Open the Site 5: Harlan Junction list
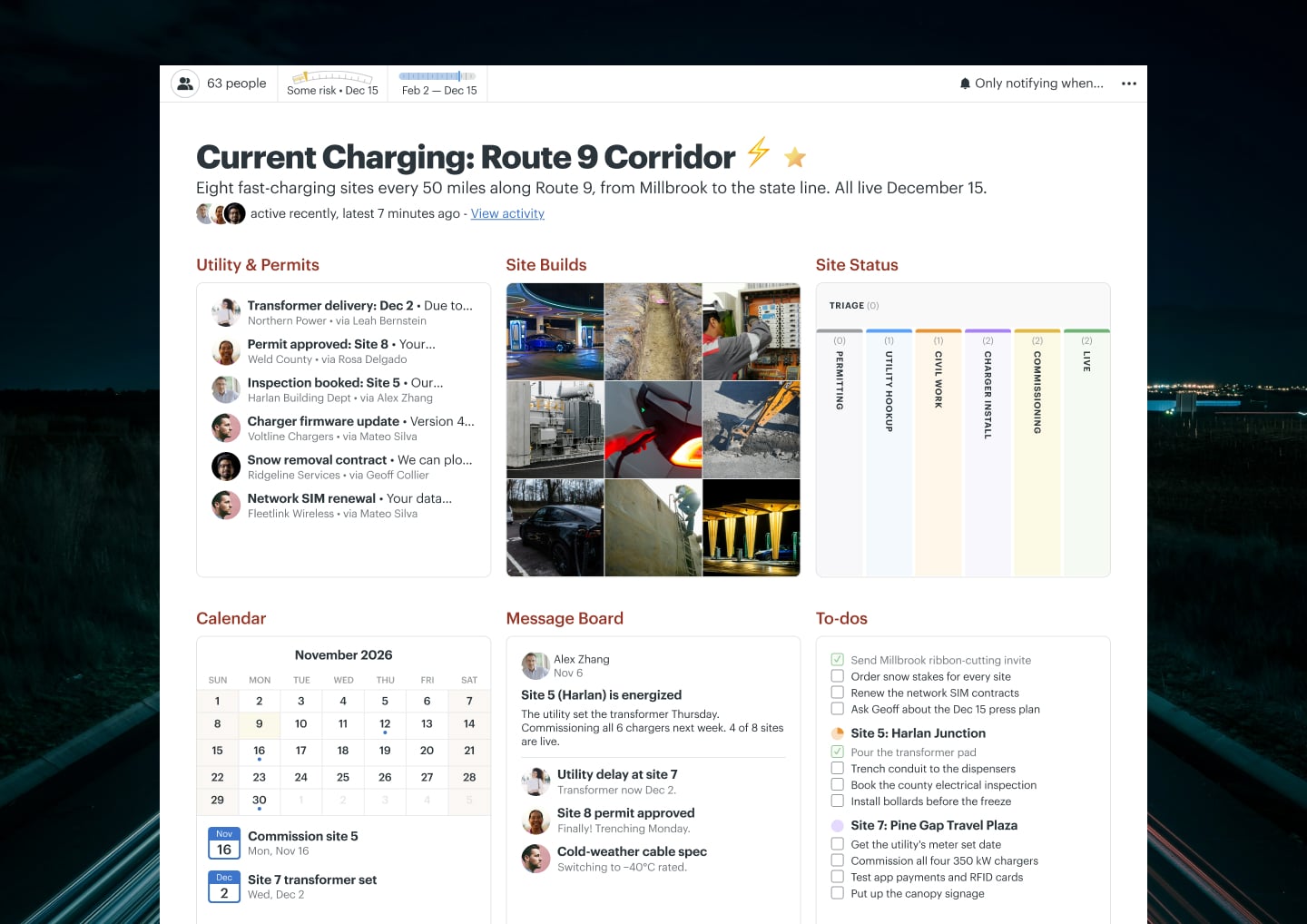1307x924 pixels. (918, 733)
